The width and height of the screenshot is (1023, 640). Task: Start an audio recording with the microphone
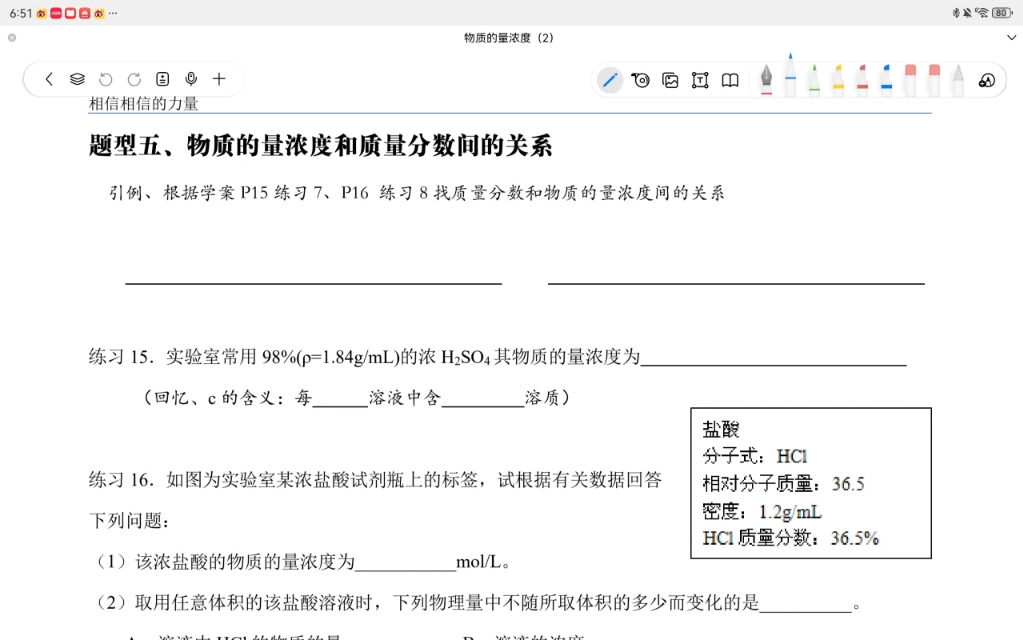pos(191,79)
